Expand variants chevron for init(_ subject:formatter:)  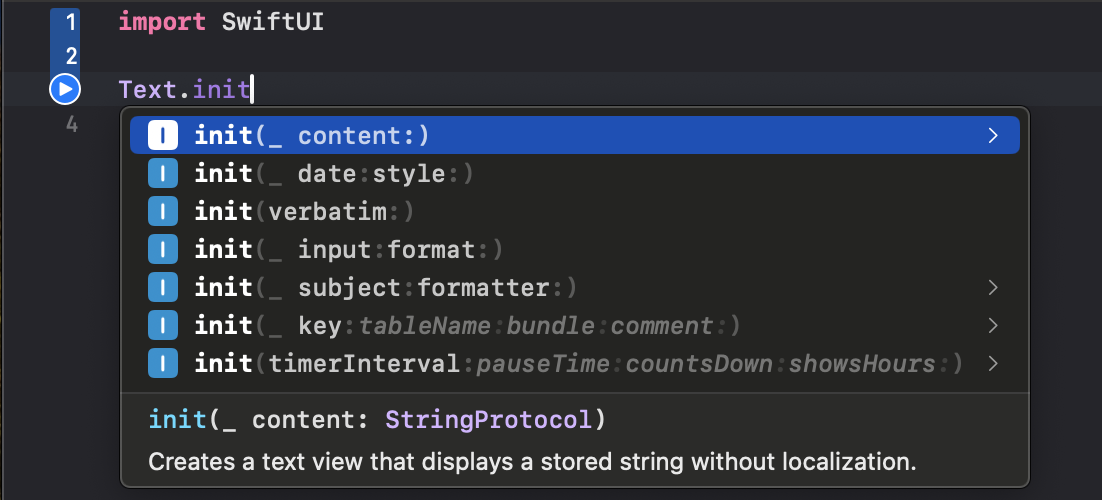coord(992,288)
